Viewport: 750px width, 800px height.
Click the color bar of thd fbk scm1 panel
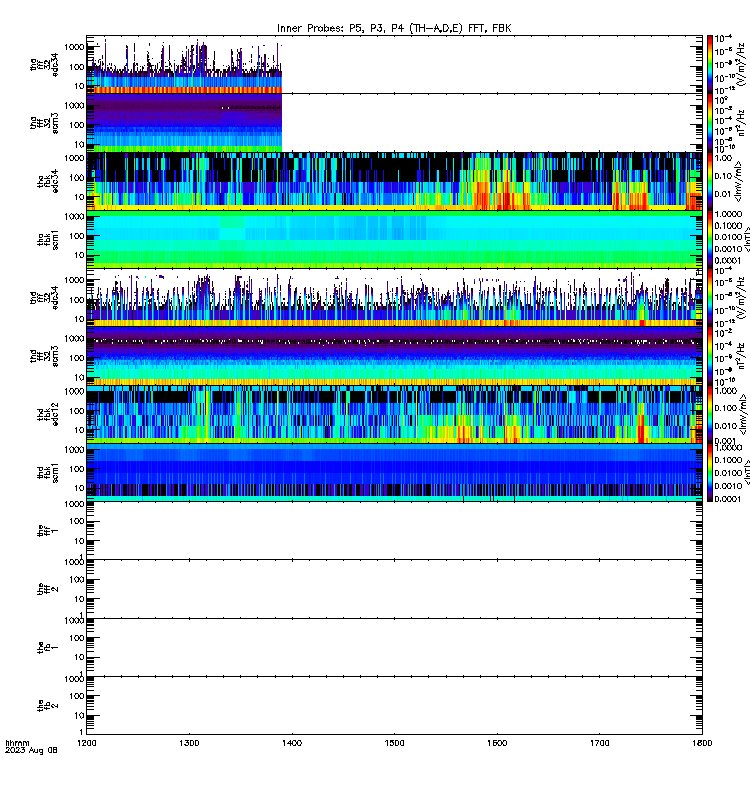pos(710,472)
